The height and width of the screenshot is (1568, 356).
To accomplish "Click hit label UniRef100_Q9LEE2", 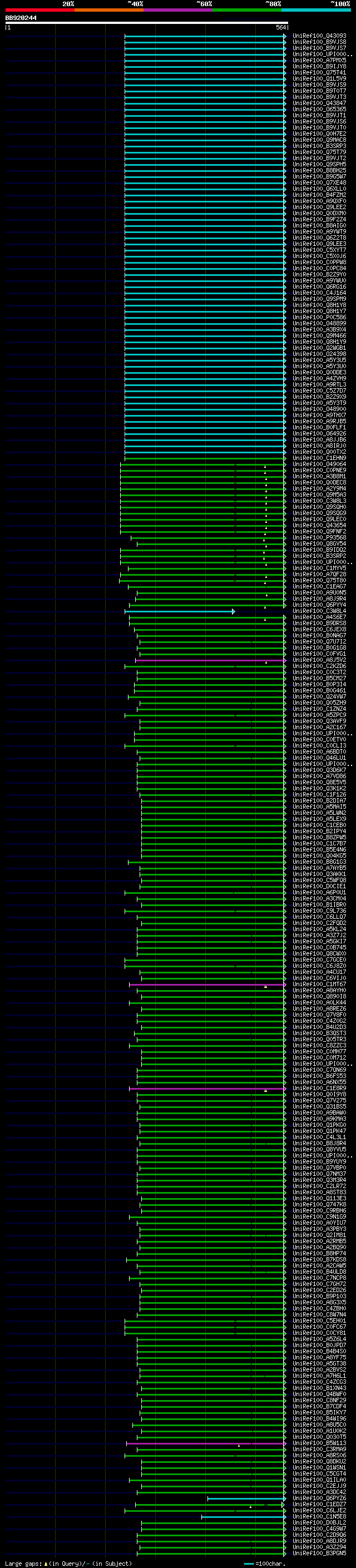I will coord(319,207).
